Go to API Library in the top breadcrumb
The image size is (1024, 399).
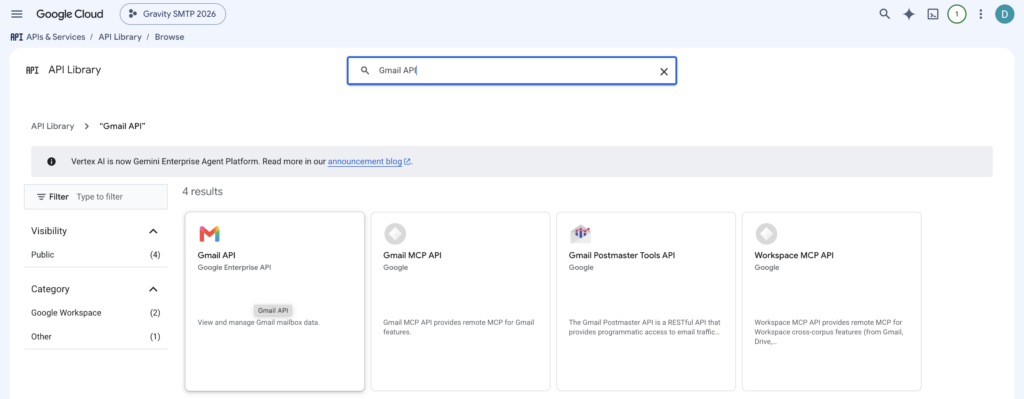[x=120, y=37]
